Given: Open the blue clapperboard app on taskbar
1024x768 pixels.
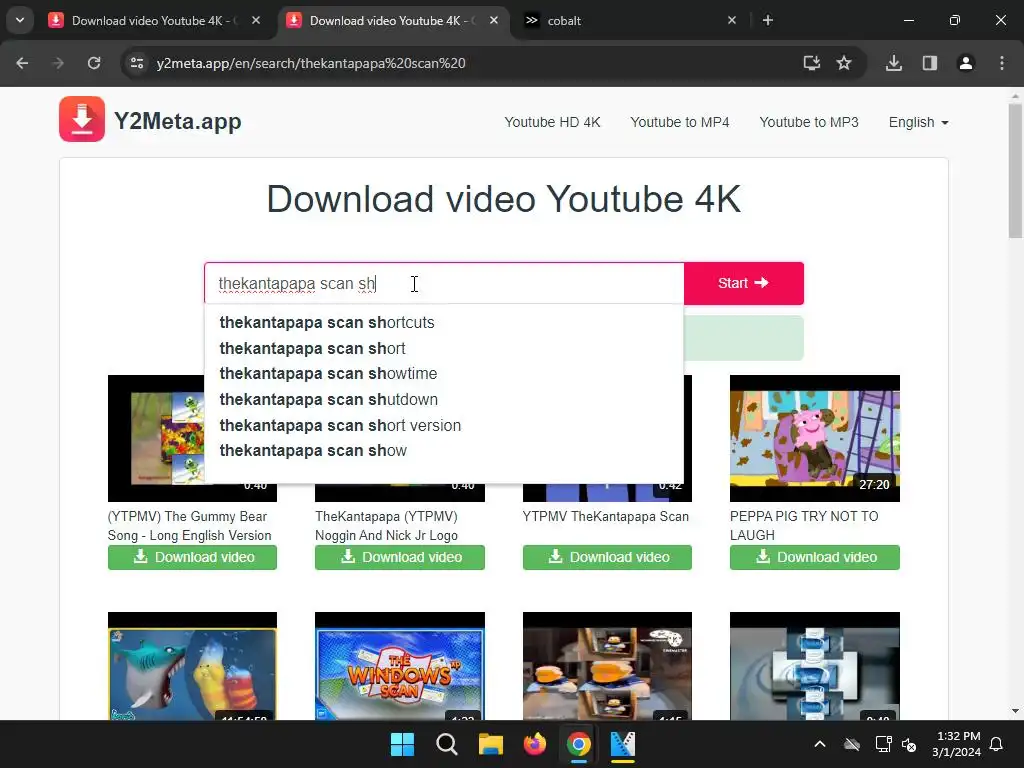Looking at the screenshot, I should (623, 744).
